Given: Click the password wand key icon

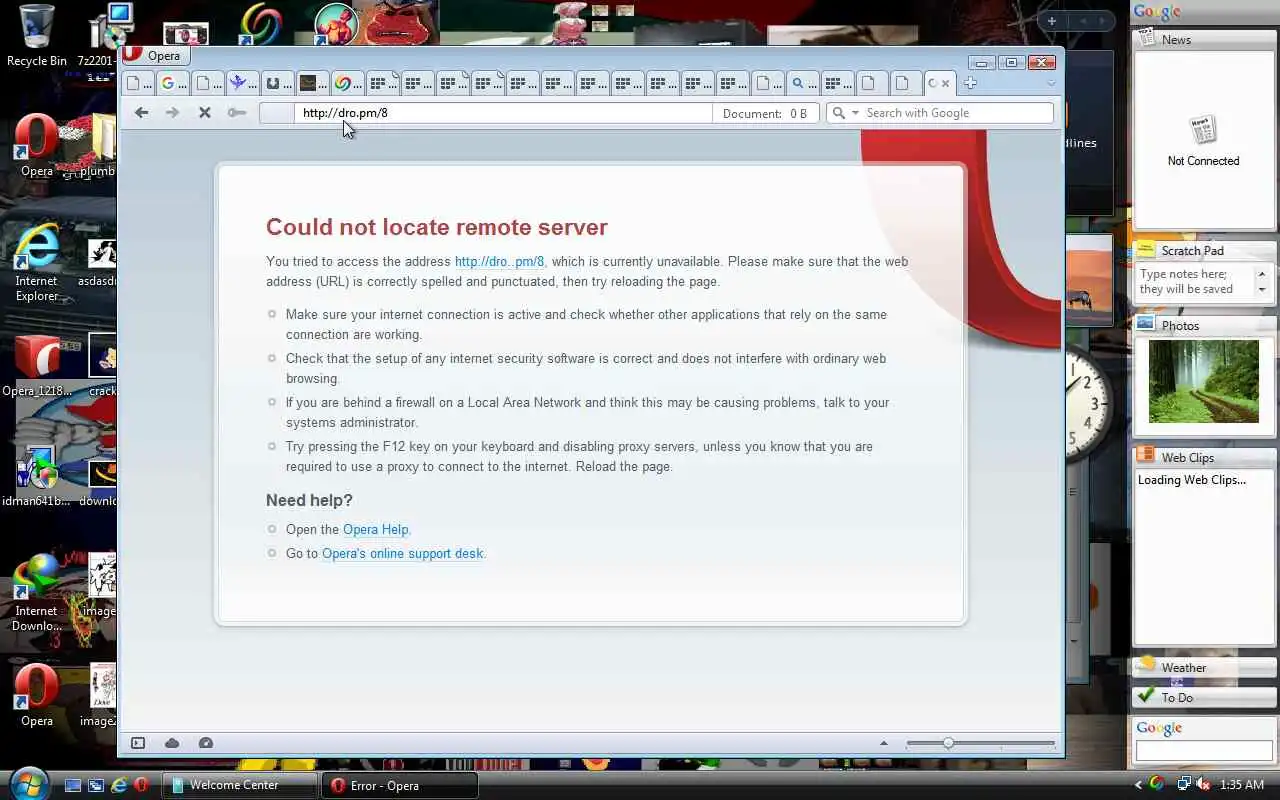Looking at the screenshot, I should pyautogui.click(x=236, y=113).
